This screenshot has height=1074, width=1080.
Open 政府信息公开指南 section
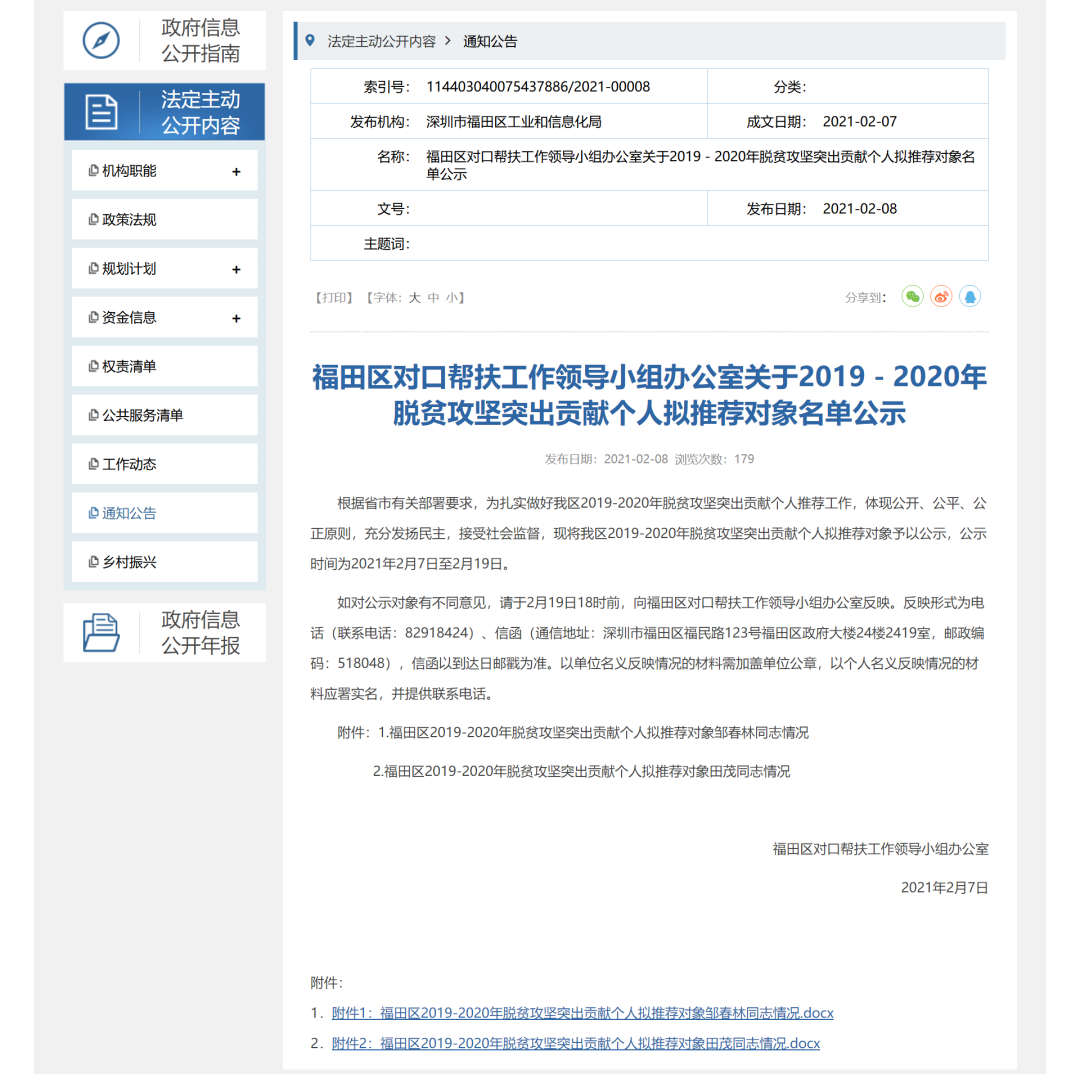click(x=165, y=41)
